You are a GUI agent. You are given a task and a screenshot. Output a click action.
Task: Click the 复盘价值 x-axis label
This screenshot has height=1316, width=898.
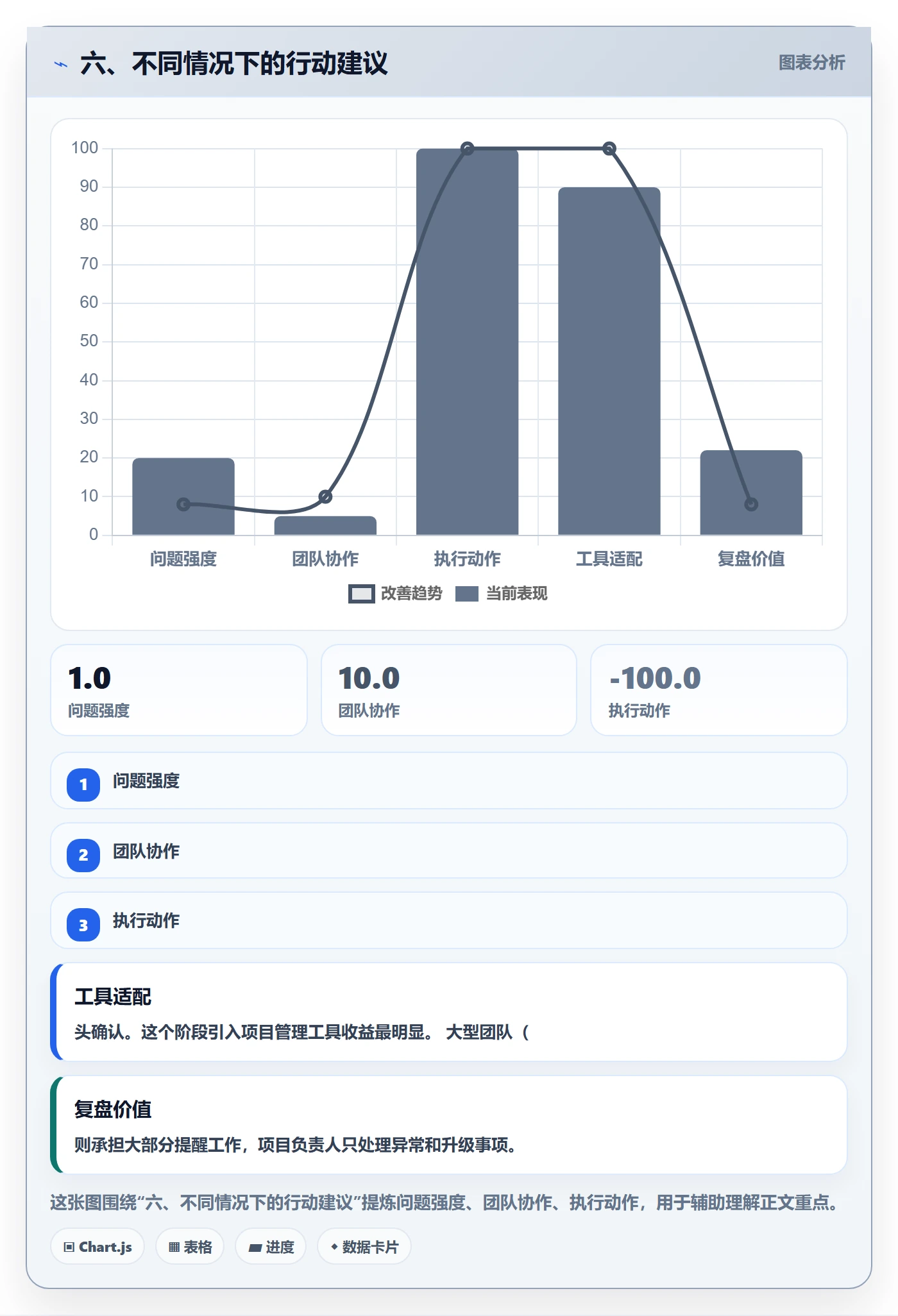[751, 559]
